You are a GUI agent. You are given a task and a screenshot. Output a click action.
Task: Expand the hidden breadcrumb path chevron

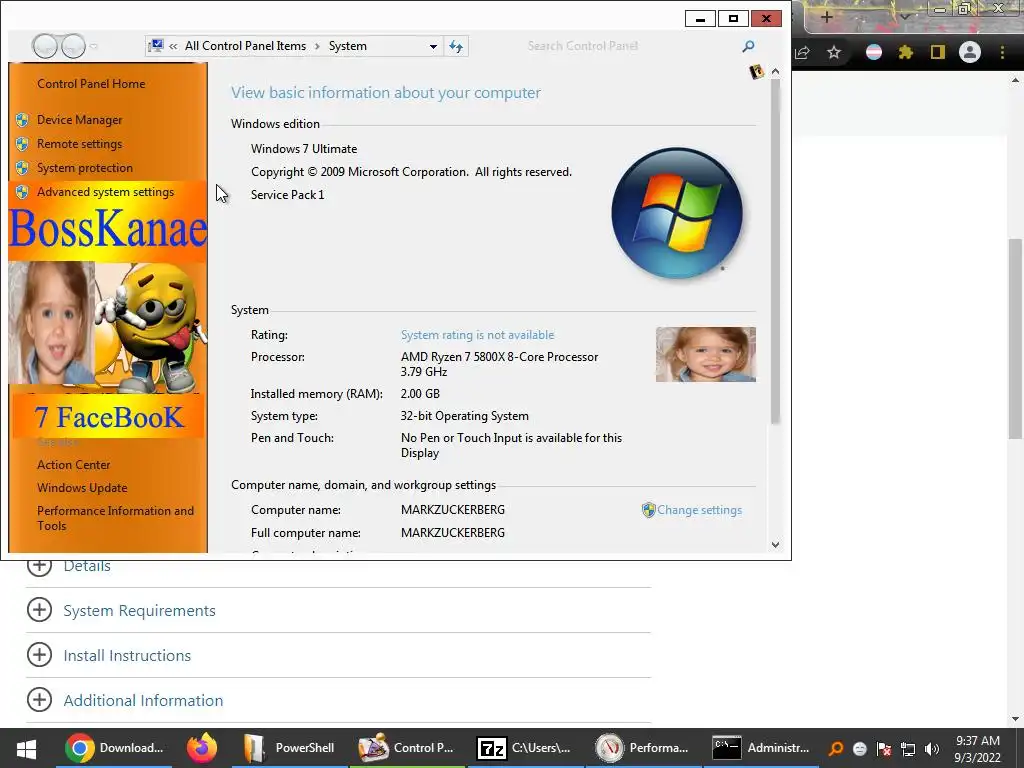(x=173, y=46)
